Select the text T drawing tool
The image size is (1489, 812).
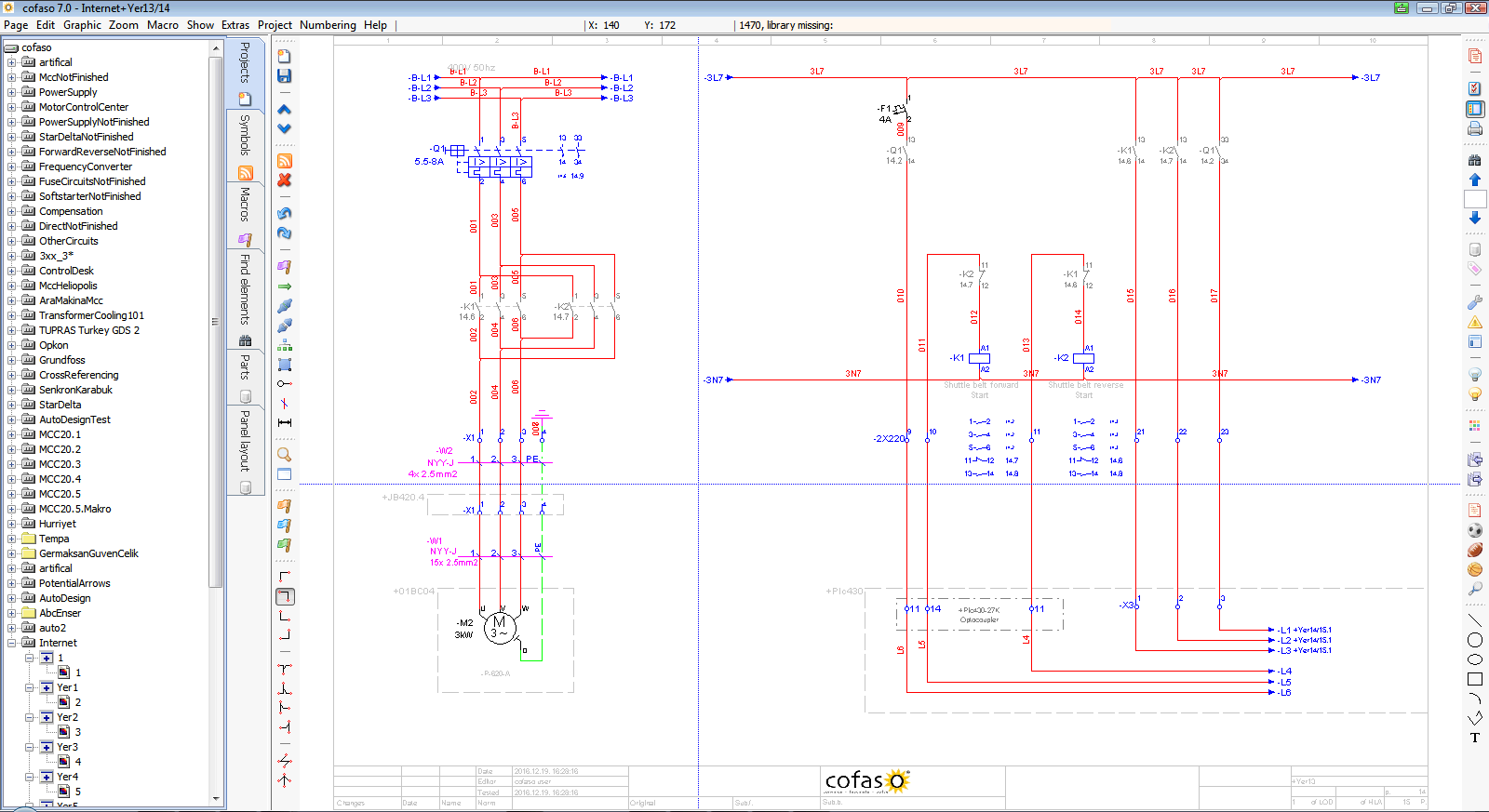pyautogui.click(x=1475, y=738)
